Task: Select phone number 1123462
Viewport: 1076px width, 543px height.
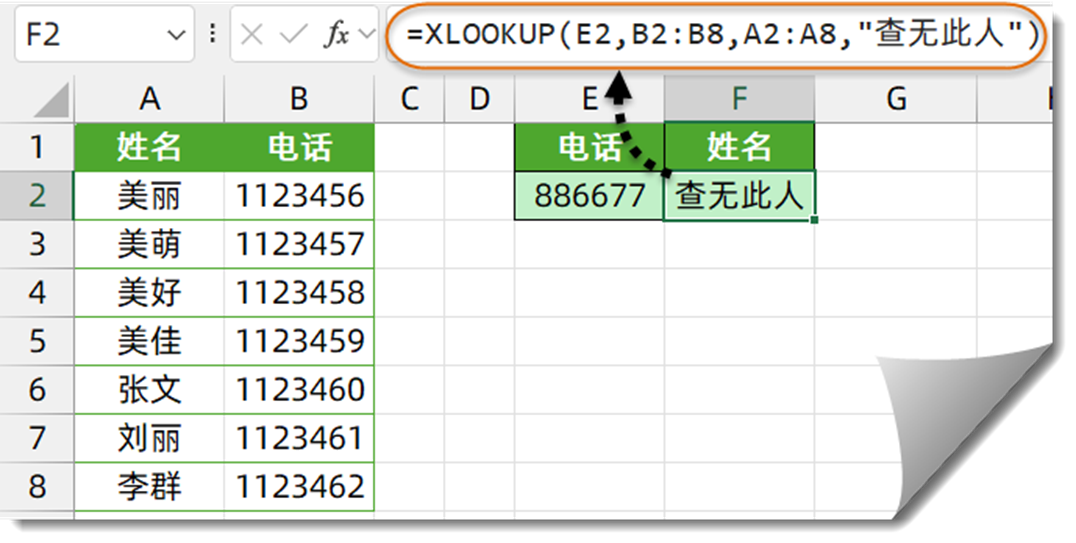Action: coord(299,487)
